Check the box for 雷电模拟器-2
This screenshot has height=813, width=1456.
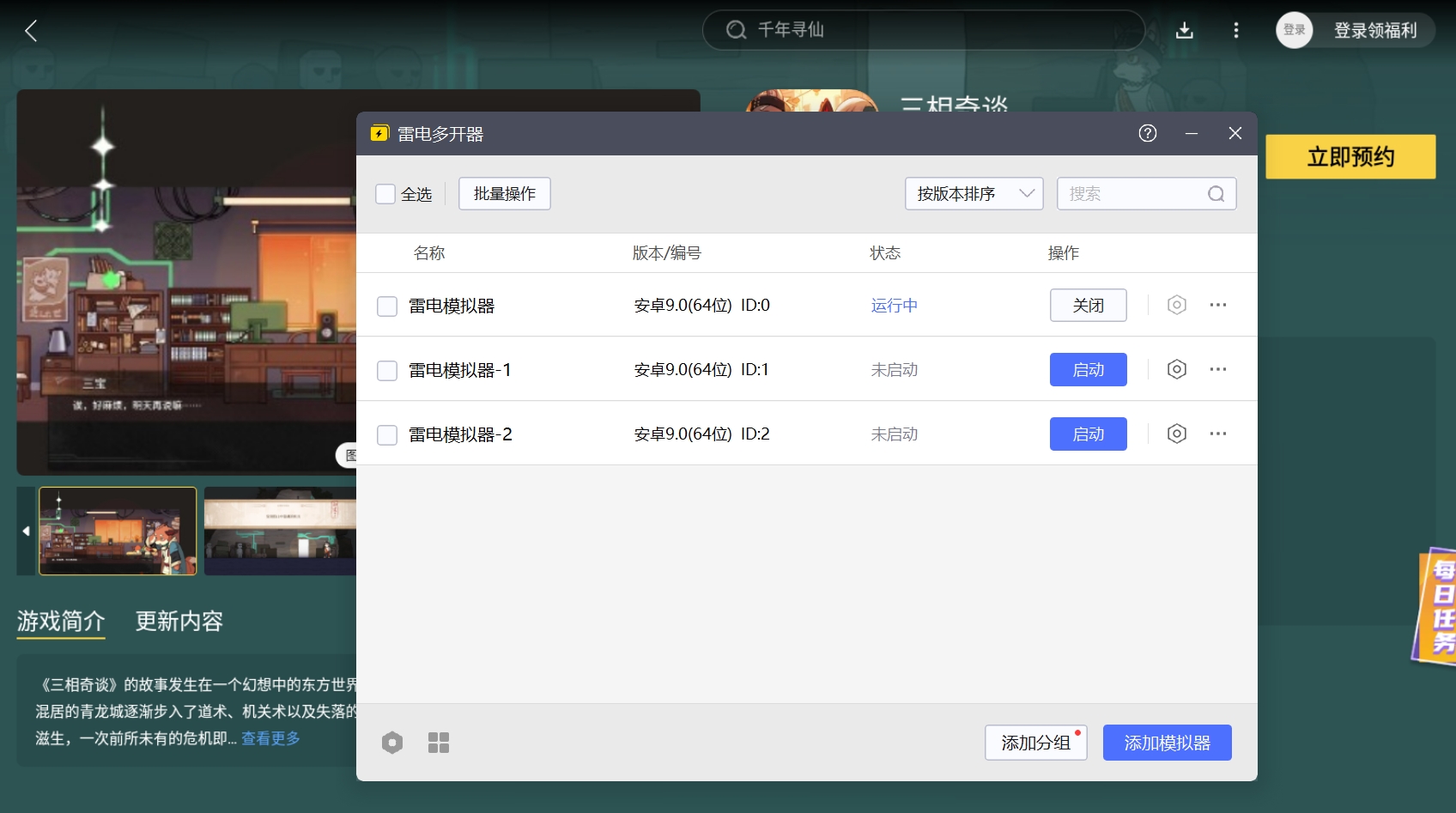[387, 435]
